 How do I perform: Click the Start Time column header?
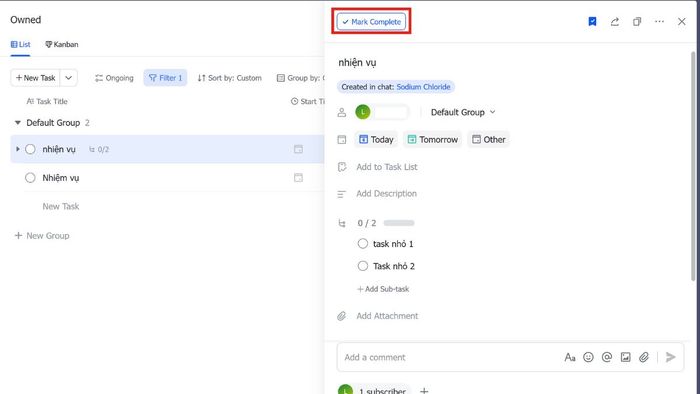click(x=308, y=101)
